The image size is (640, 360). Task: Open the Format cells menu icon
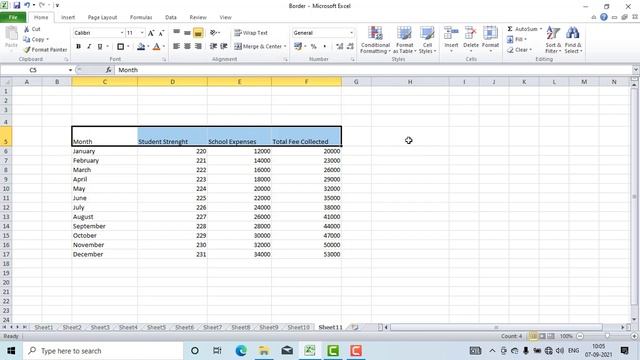click(x=490, y=33)
